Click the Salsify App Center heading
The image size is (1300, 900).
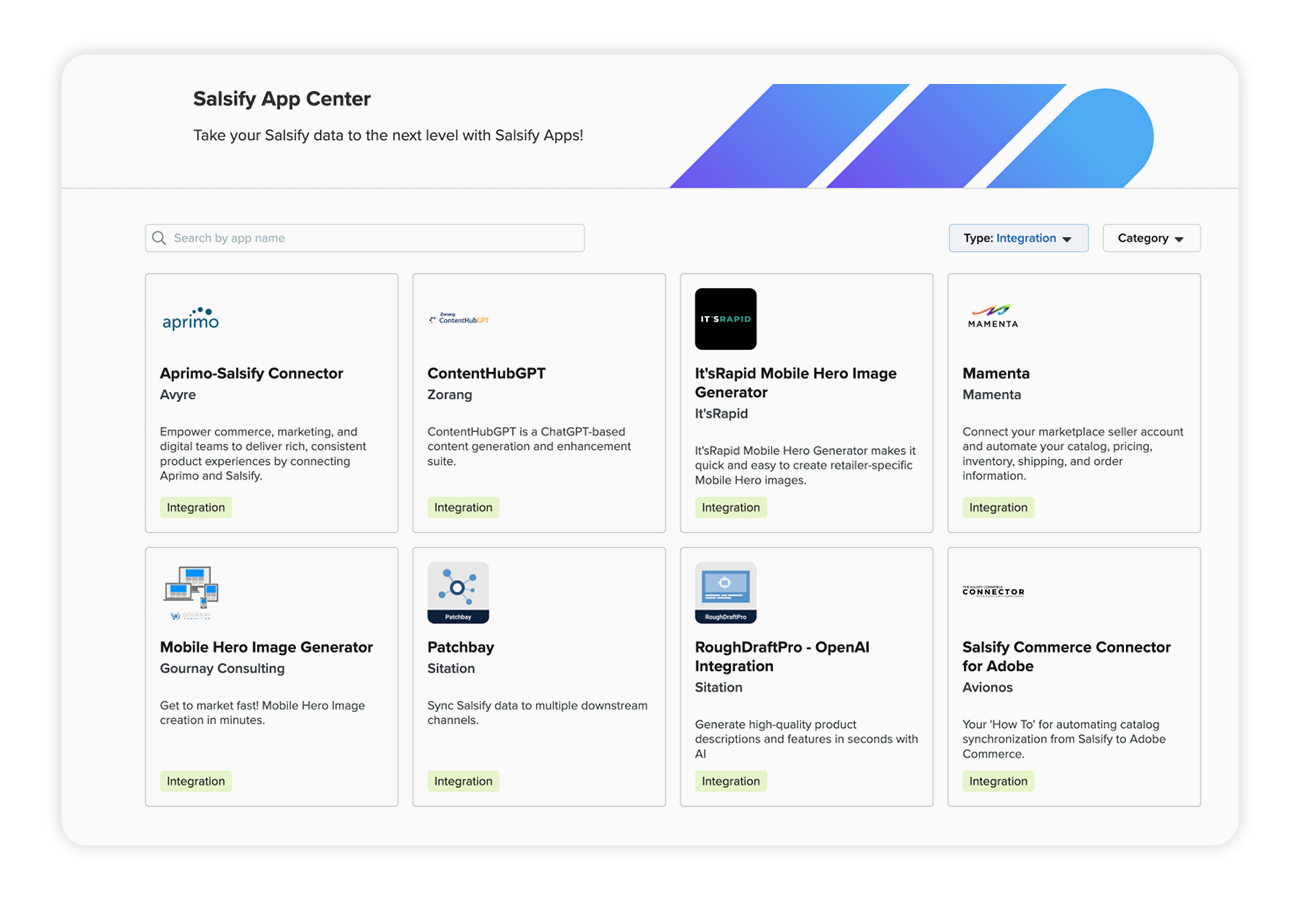282,99
